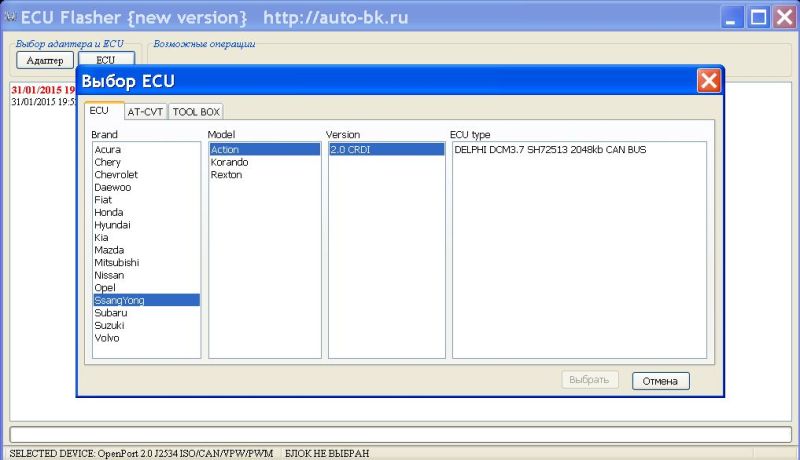Select Korando model
The image size is (800, 460).
point(229,162)
